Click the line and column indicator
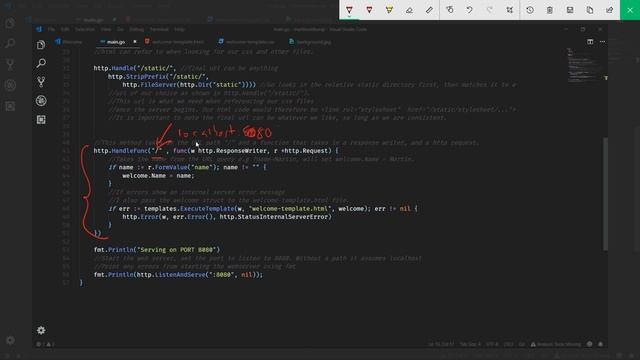The width and height of the screenshot is (640, 360). [441, 344]
